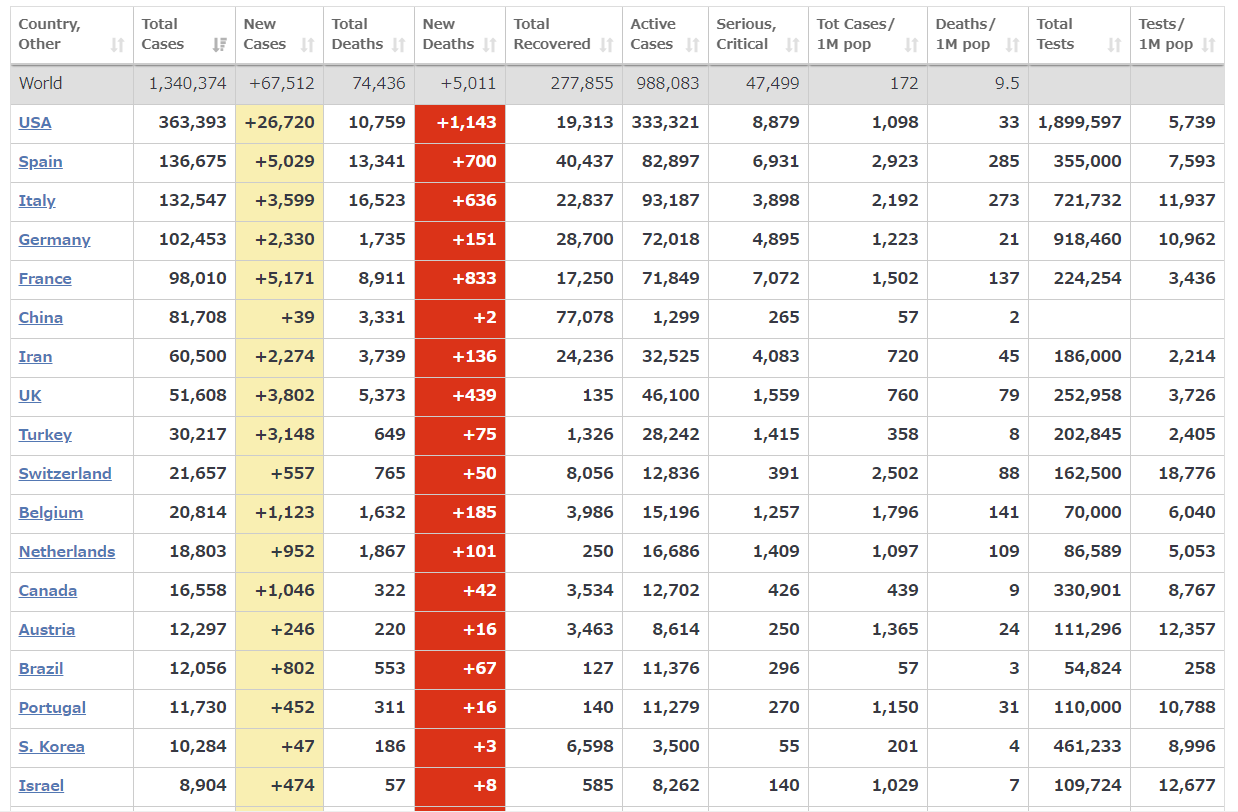Open the Canada country link
The width and height of the screenshot is (1238, 812).
click(48, 591)
